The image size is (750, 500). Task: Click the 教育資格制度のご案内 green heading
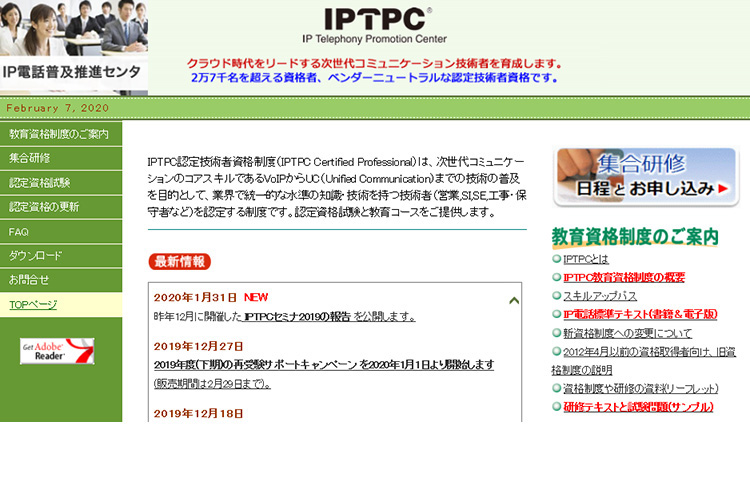pos(635,237)
